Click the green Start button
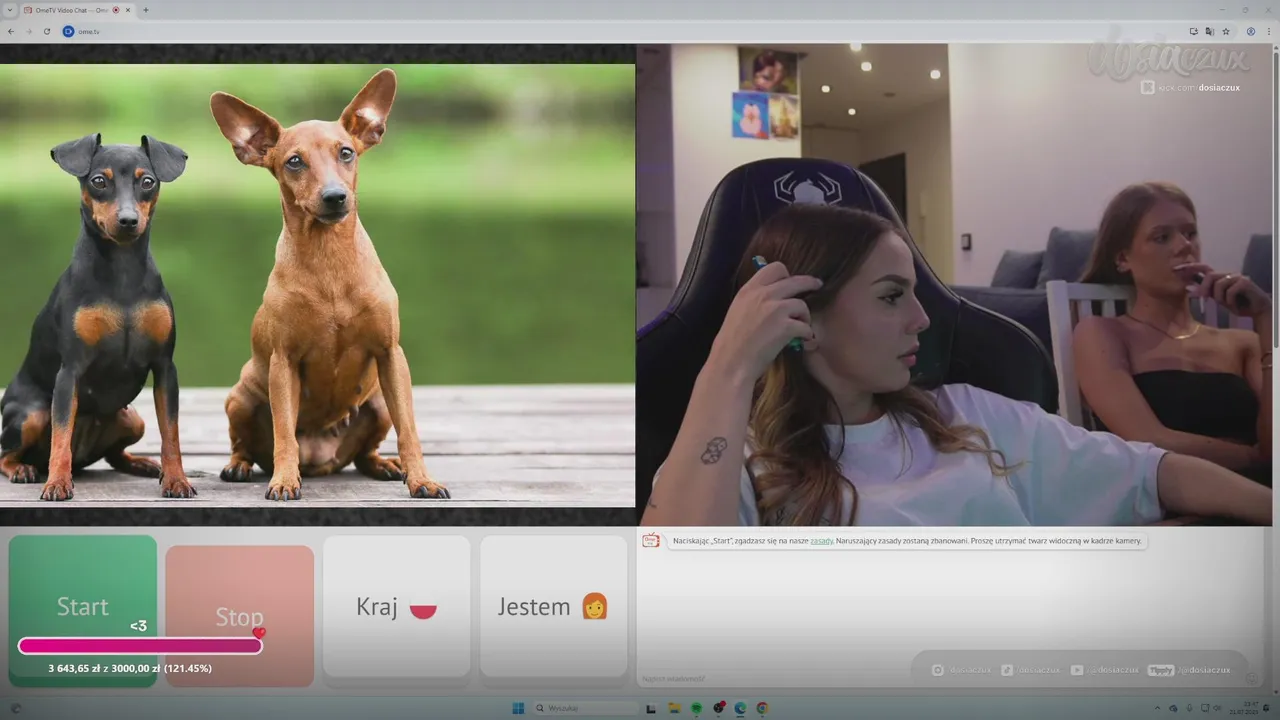The height and width of the screenshot is (720, 1280). (83, 610)
